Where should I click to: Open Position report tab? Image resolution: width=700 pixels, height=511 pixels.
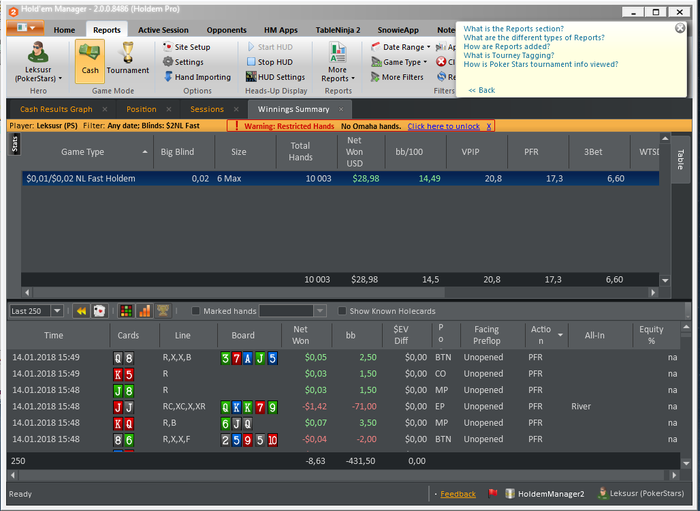(x=141, y=109)
